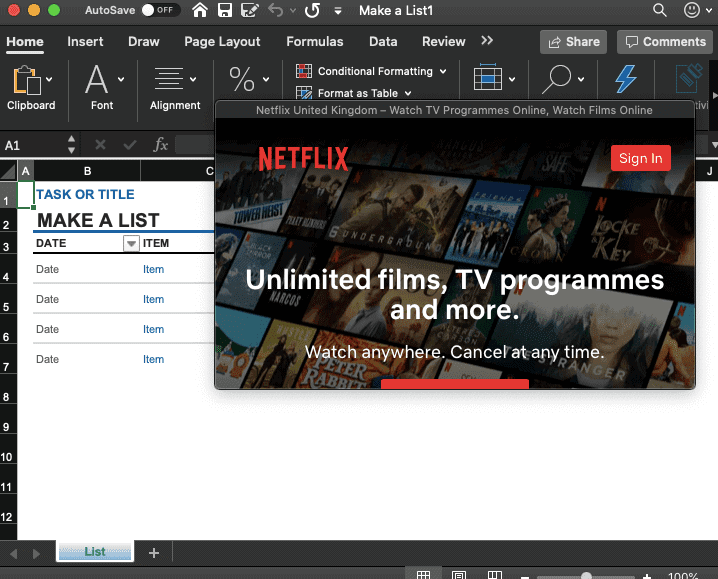The height and width of the screenshot is (579, 718).
Task: Show more ribbon tabs chevron
Action: tap(487, 41)
